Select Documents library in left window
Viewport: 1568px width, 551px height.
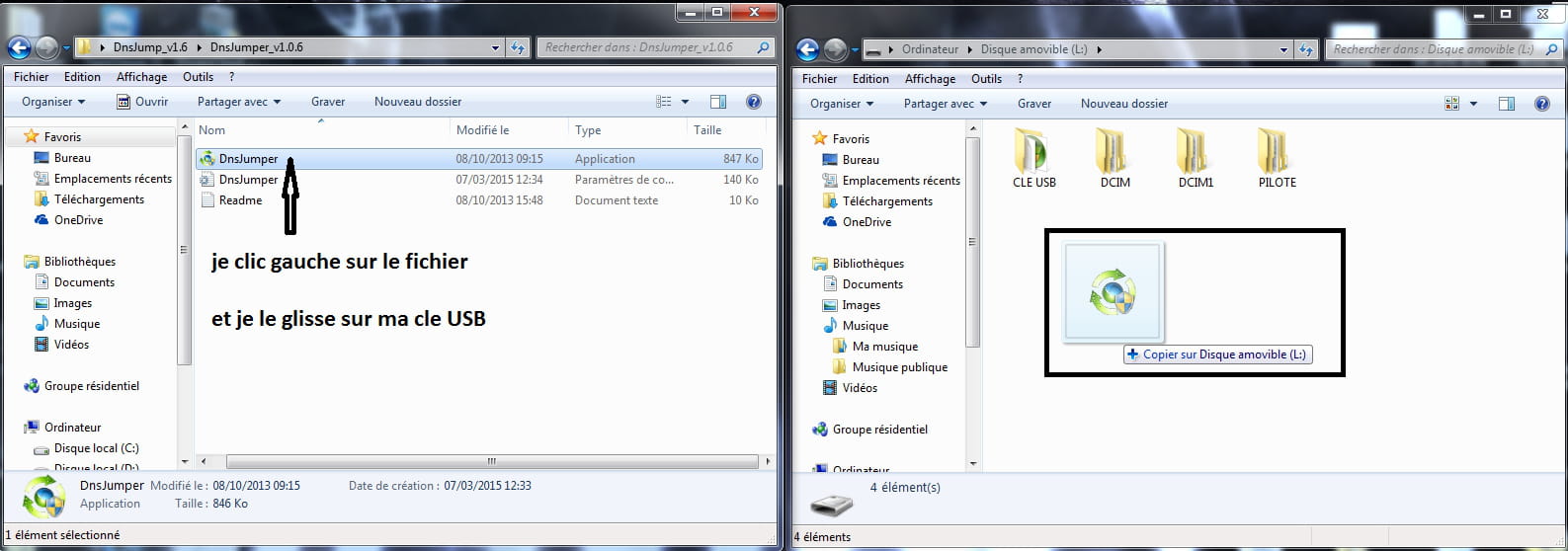click(x=74, y=282)
